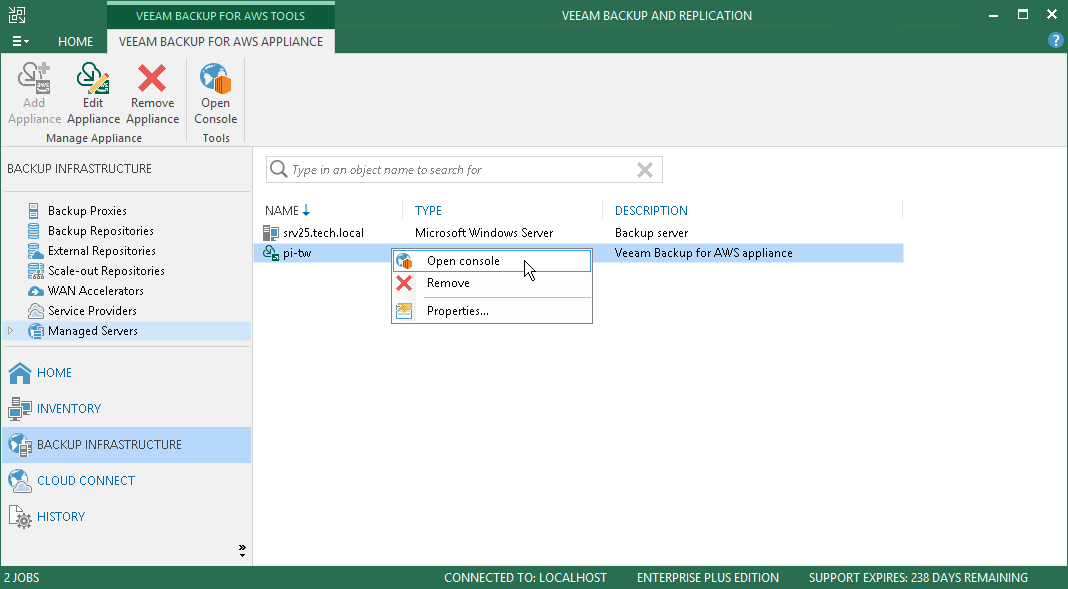1068x589 pixels.
Task: Click the Home house icon in navigation
Action: pyautogui.click(x=20, y=372)
